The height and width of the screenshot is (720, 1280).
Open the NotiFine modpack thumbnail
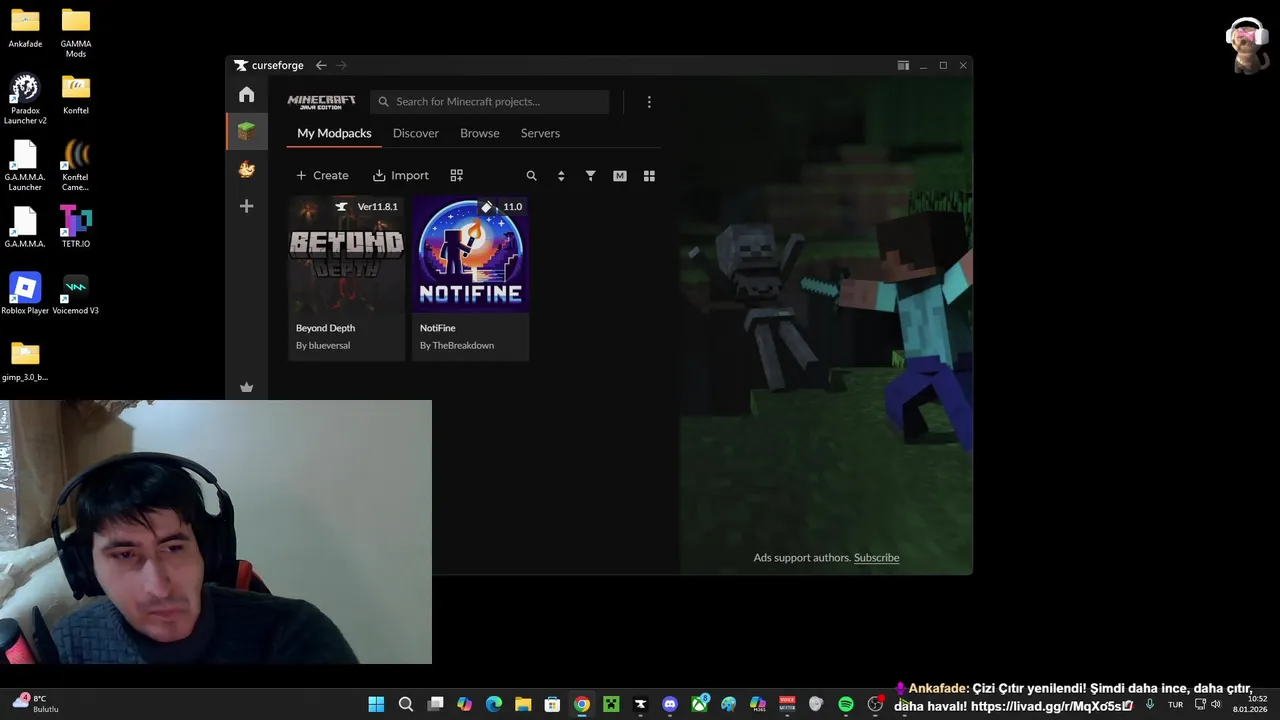[x=470, y=254]
